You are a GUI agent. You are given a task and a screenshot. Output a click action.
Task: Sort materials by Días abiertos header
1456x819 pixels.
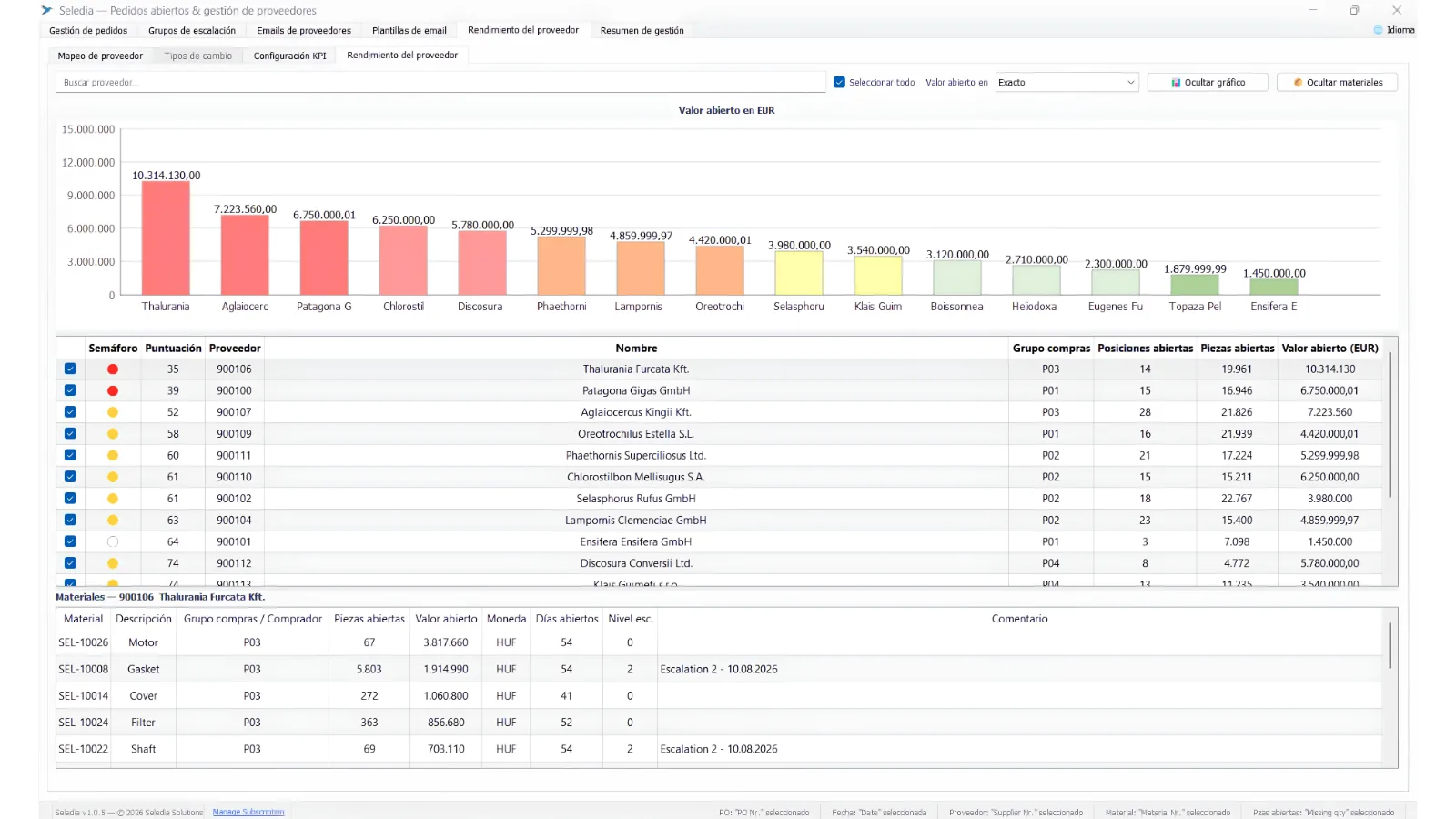[567, 619]
